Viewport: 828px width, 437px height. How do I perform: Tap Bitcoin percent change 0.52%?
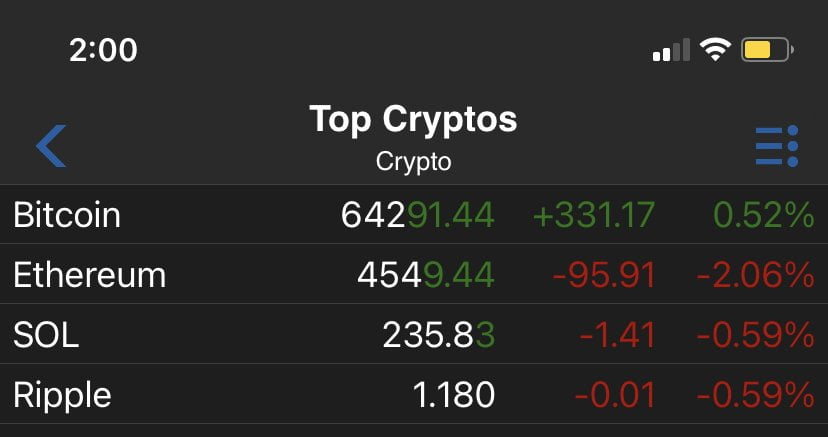764,215
